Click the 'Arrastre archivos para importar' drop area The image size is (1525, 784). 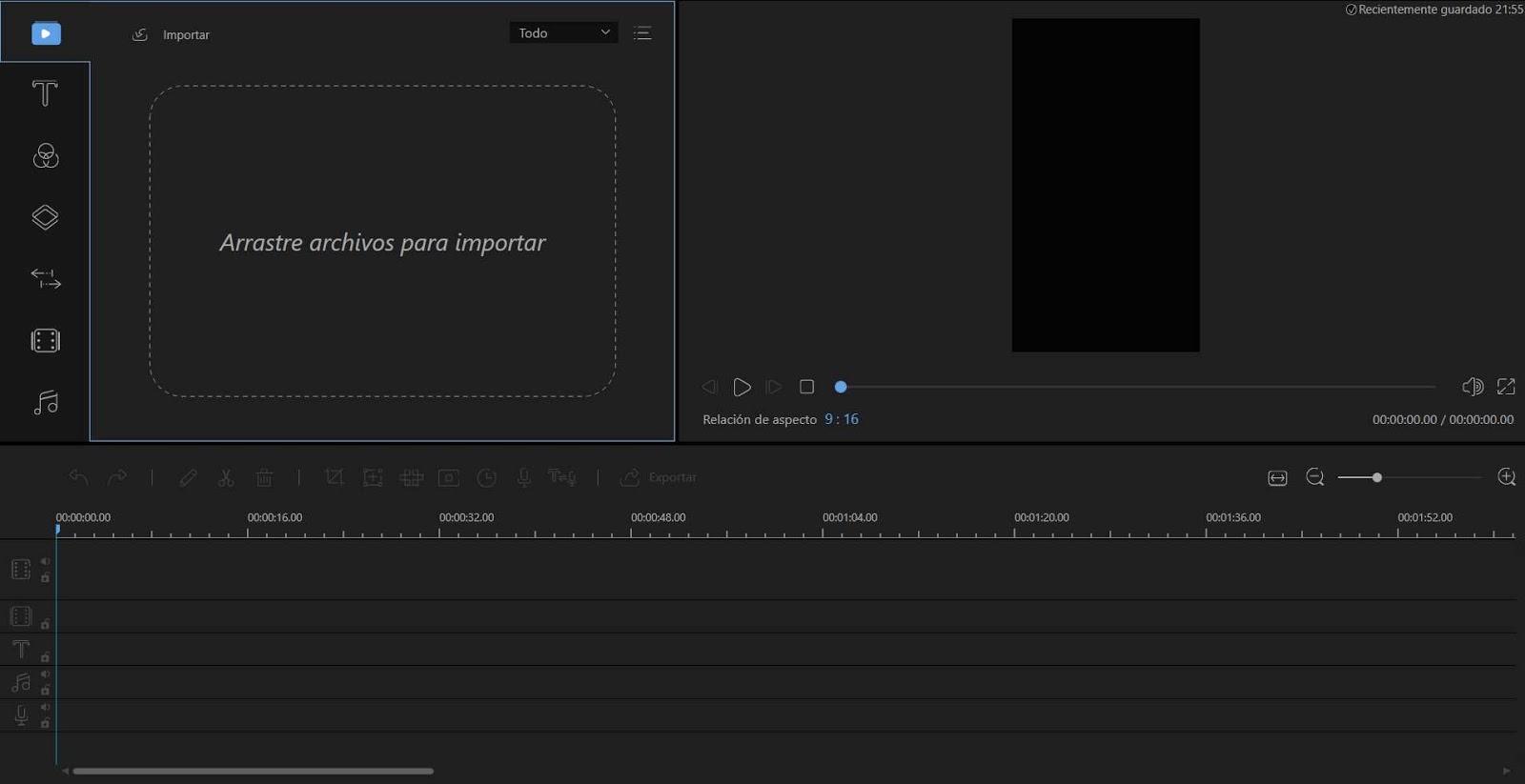coord(382,241)
